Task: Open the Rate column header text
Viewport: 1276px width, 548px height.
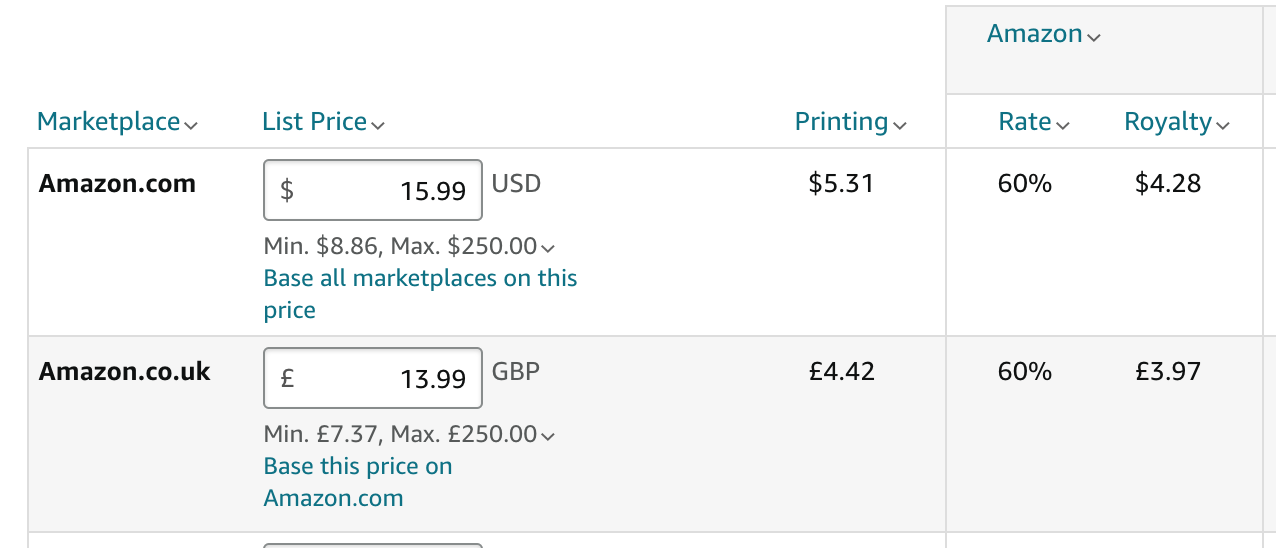Action: point(1025,121)
